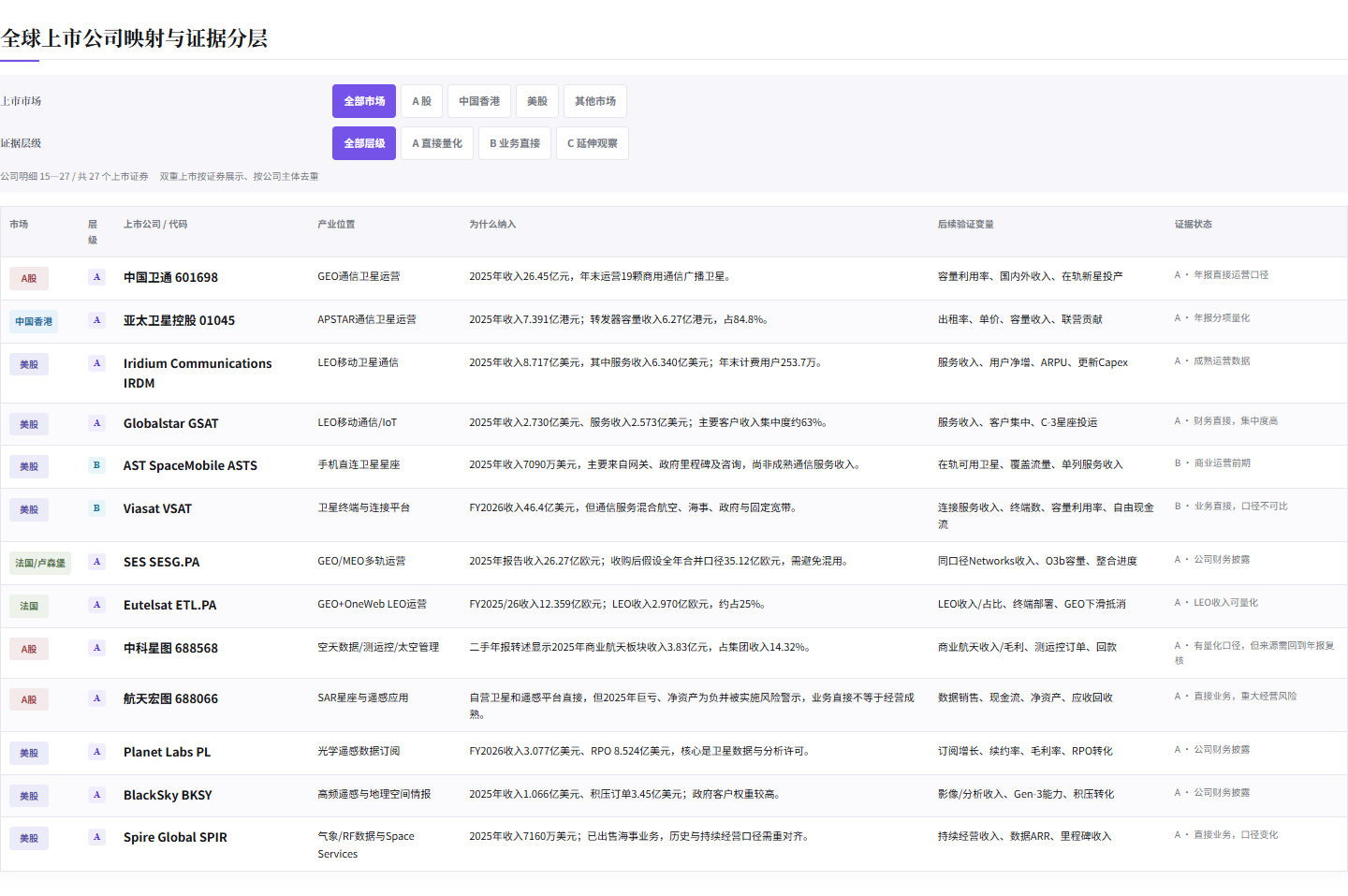Select company Globalstar GSAT
This screenshot has width=1348, height=896.
(170, 424)
